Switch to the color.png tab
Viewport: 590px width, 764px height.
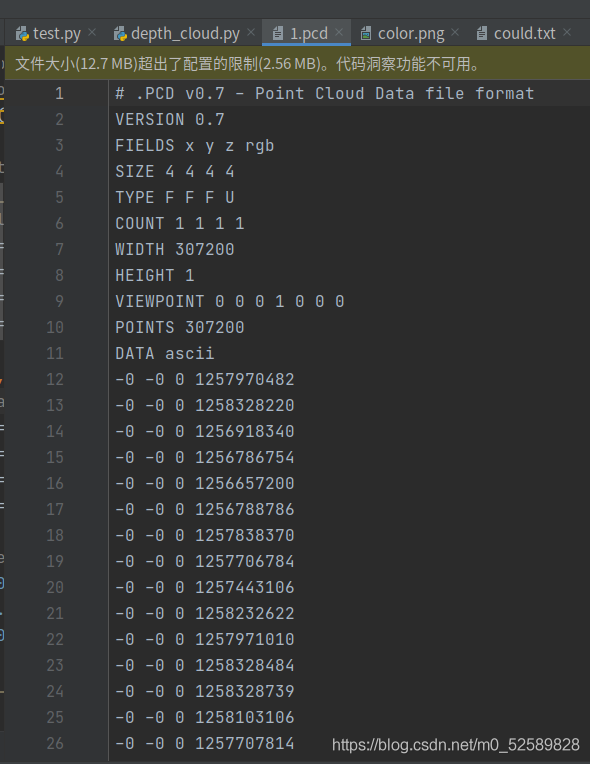coord(411,33)
